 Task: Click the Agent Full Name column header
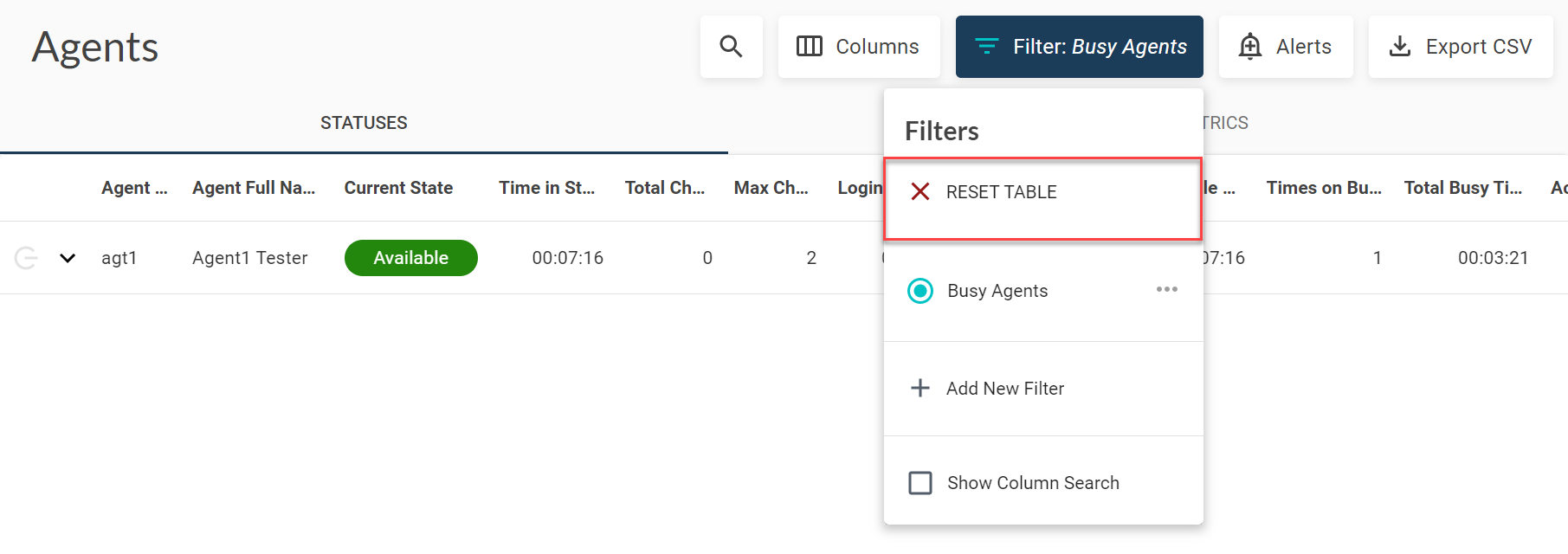pyautogui.click(x=254, y=188)
